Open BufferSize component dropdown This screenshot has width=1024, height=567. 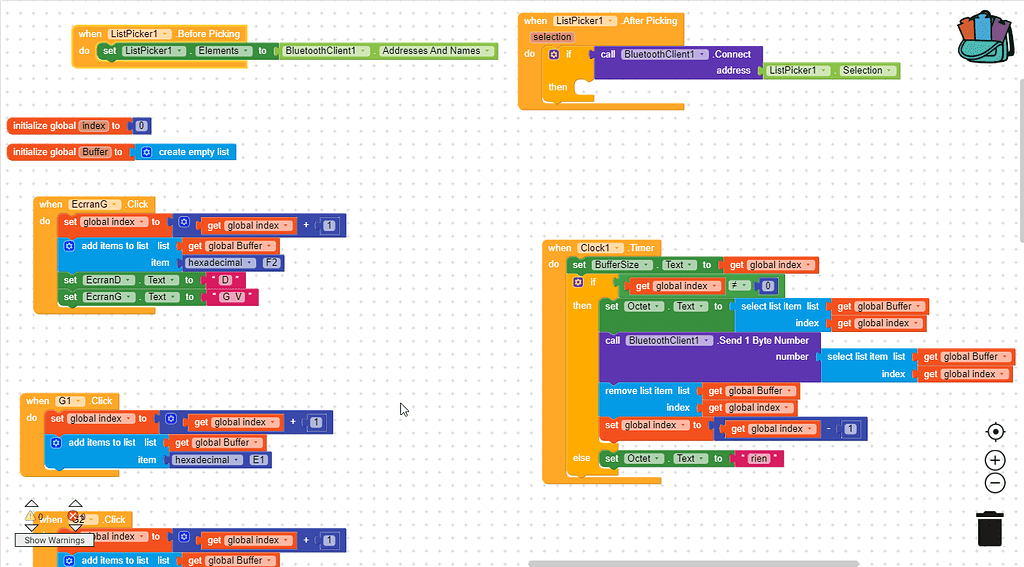(622, 265)
